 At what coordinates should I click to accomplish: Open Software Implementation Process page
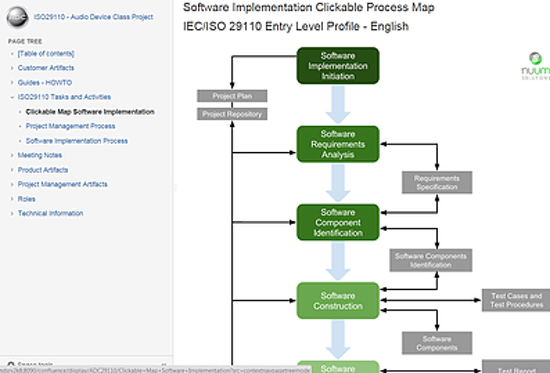(x=77, y=141)
